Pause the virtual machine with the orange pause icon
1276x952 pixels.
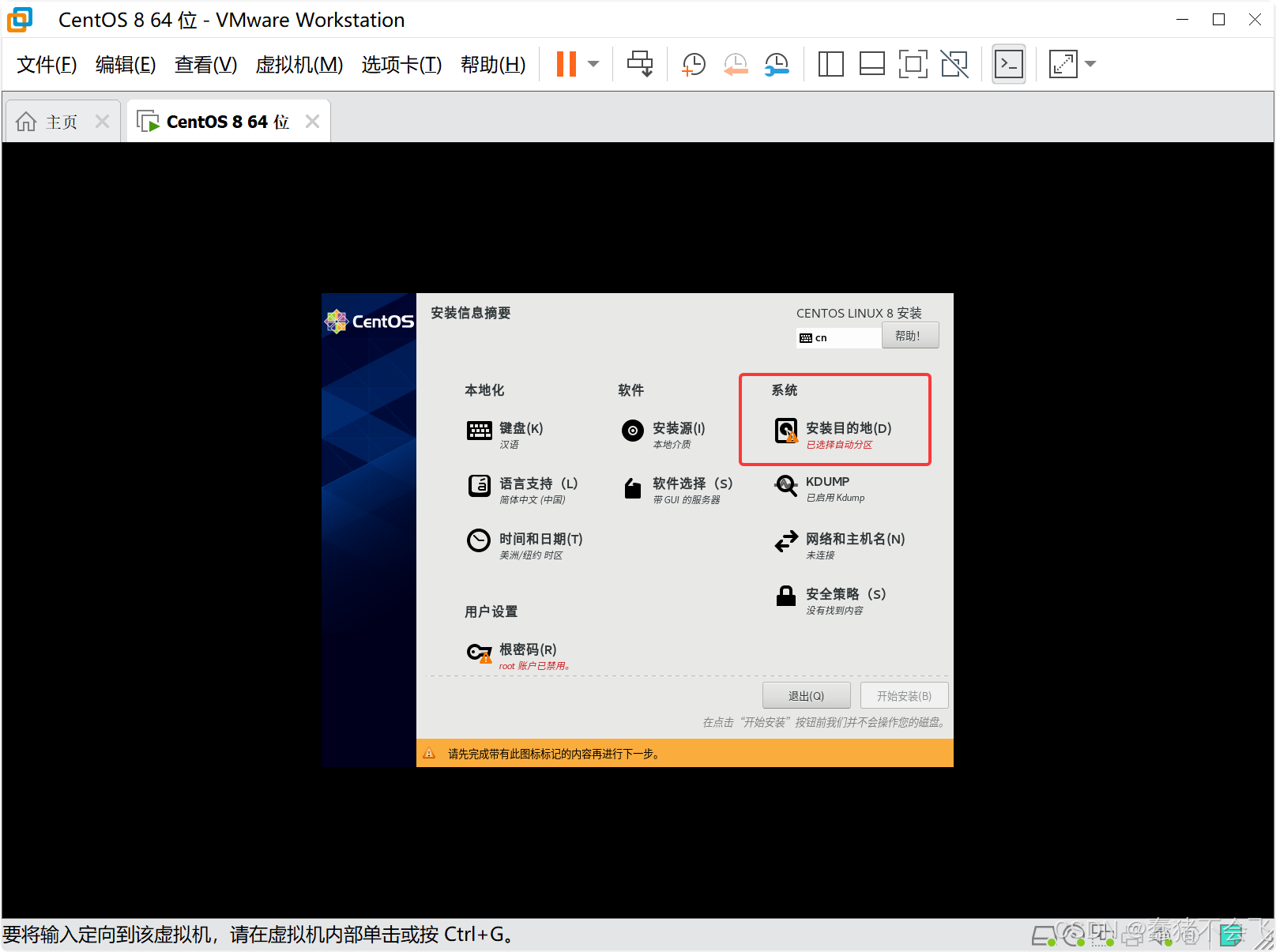(566, 64)
